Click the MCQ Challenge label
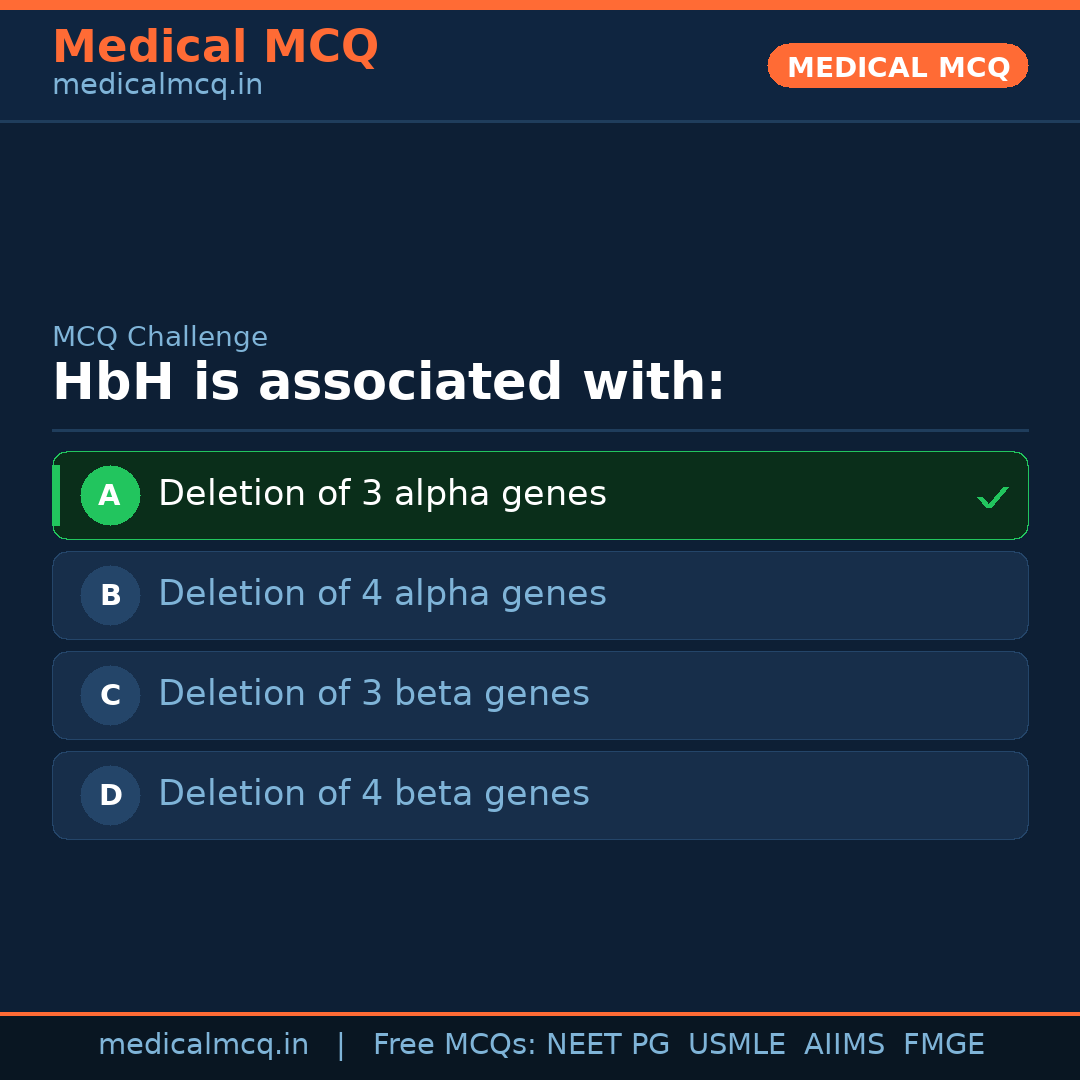 (x=160, y=337)
